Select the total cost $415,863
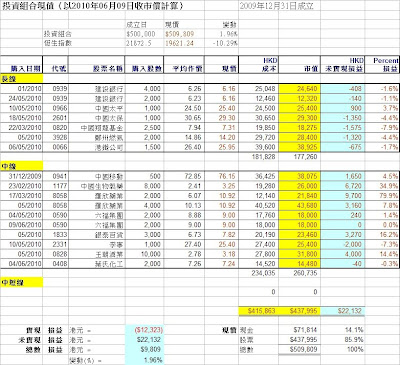 (262, 311)
